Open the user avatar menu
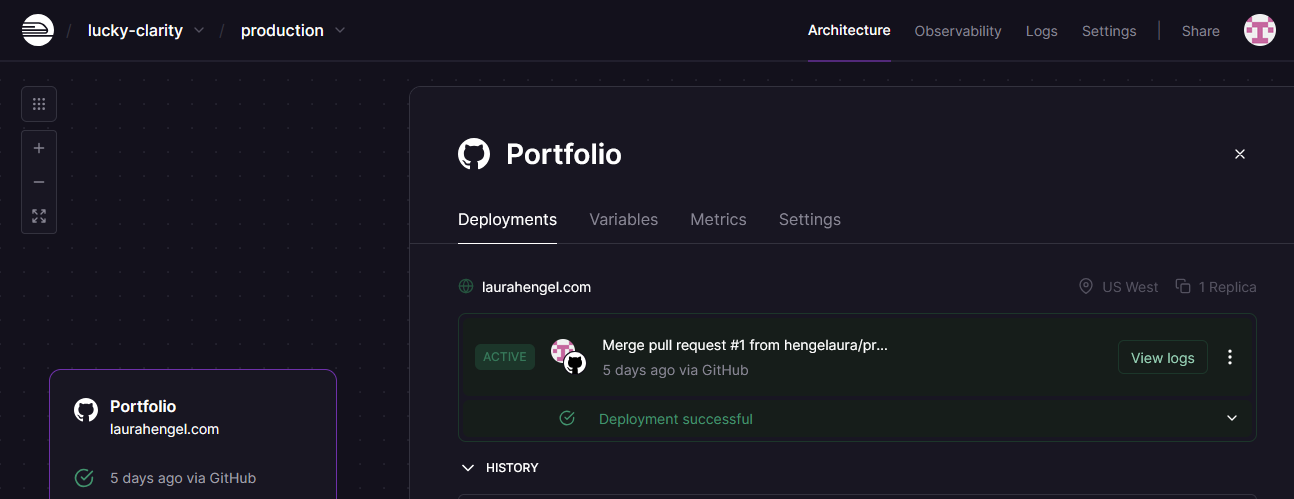Screen dimensions: 1294x499 (x=1259, y=30)
